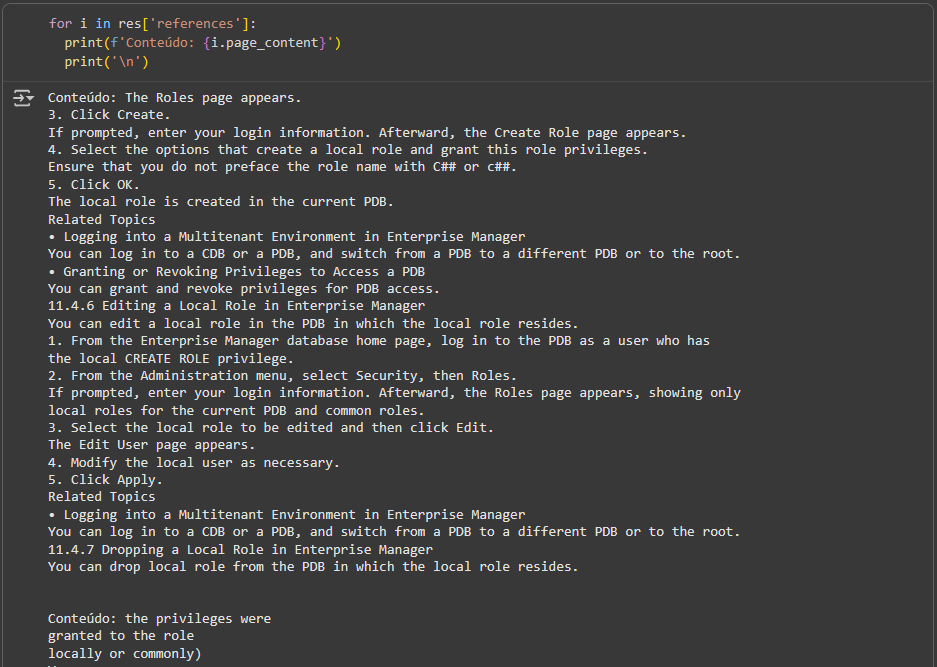The width and height of the screenshot is (937, 667).
Task: Click '4. Modify the local user' line
Action: [x=194, y=462]
